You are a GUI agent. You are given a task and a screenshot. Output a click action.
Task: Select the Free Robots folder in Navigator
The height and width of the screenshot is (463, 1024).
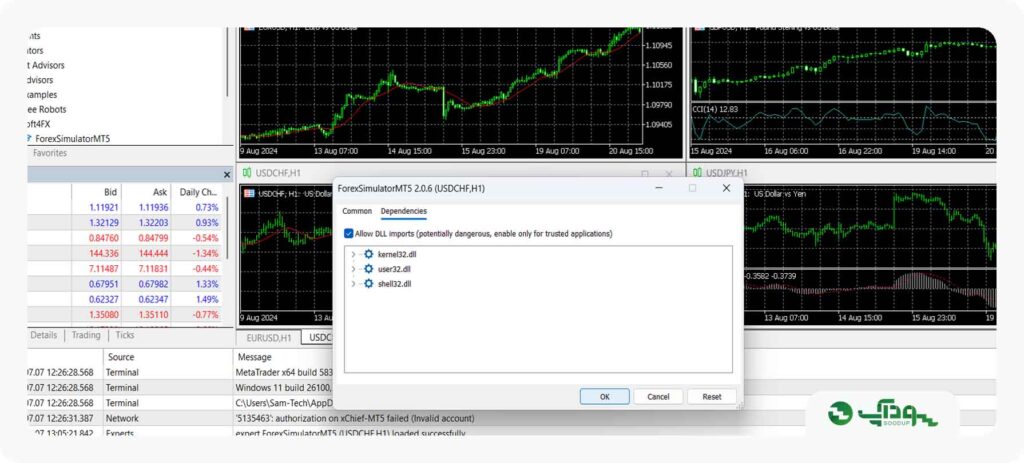point(48,109)
